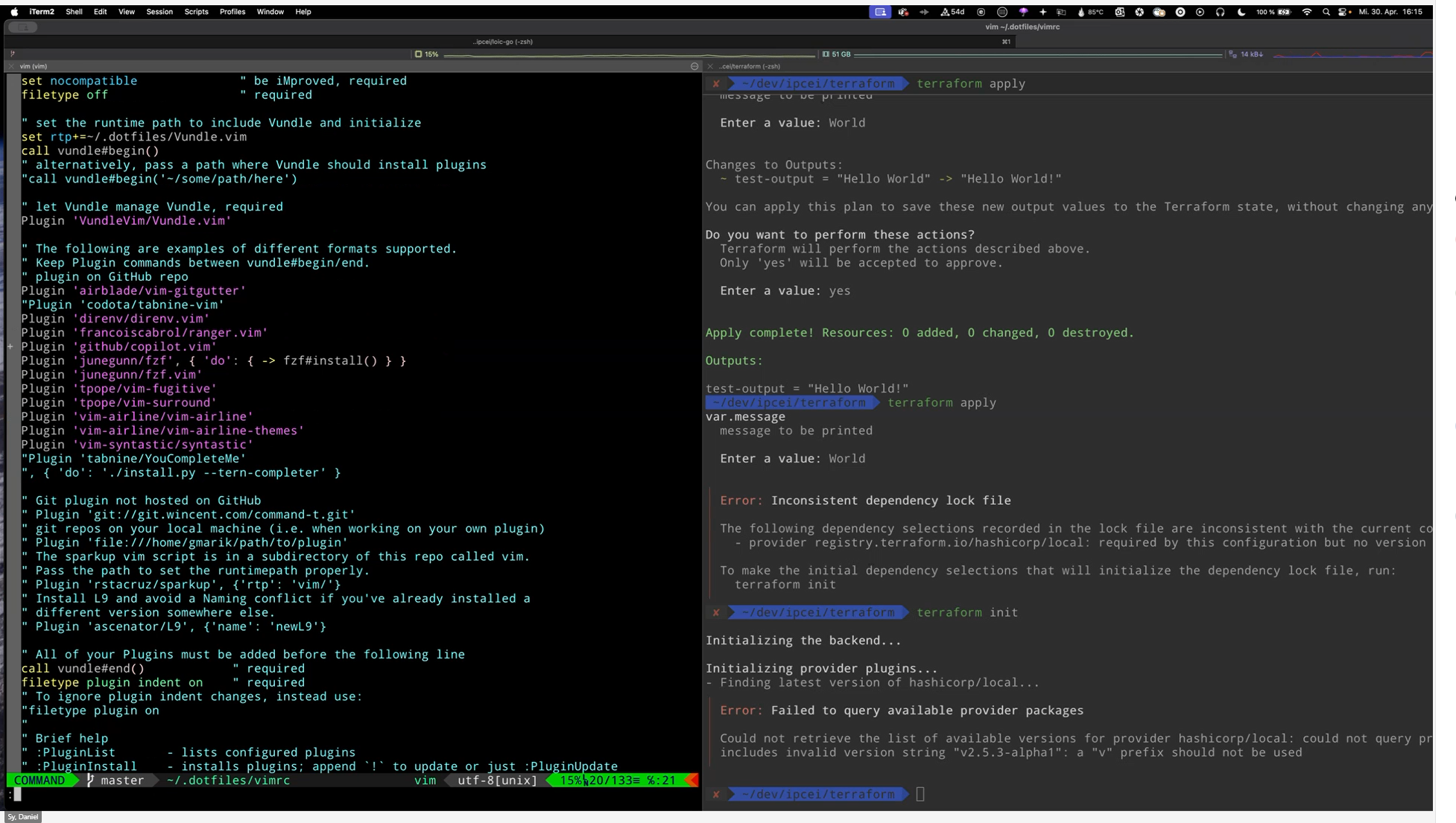Screen dimensions: 1456x823
Task: Open the iTerm2 application menu
Action: pyautogui.click(x=42, y=12)
